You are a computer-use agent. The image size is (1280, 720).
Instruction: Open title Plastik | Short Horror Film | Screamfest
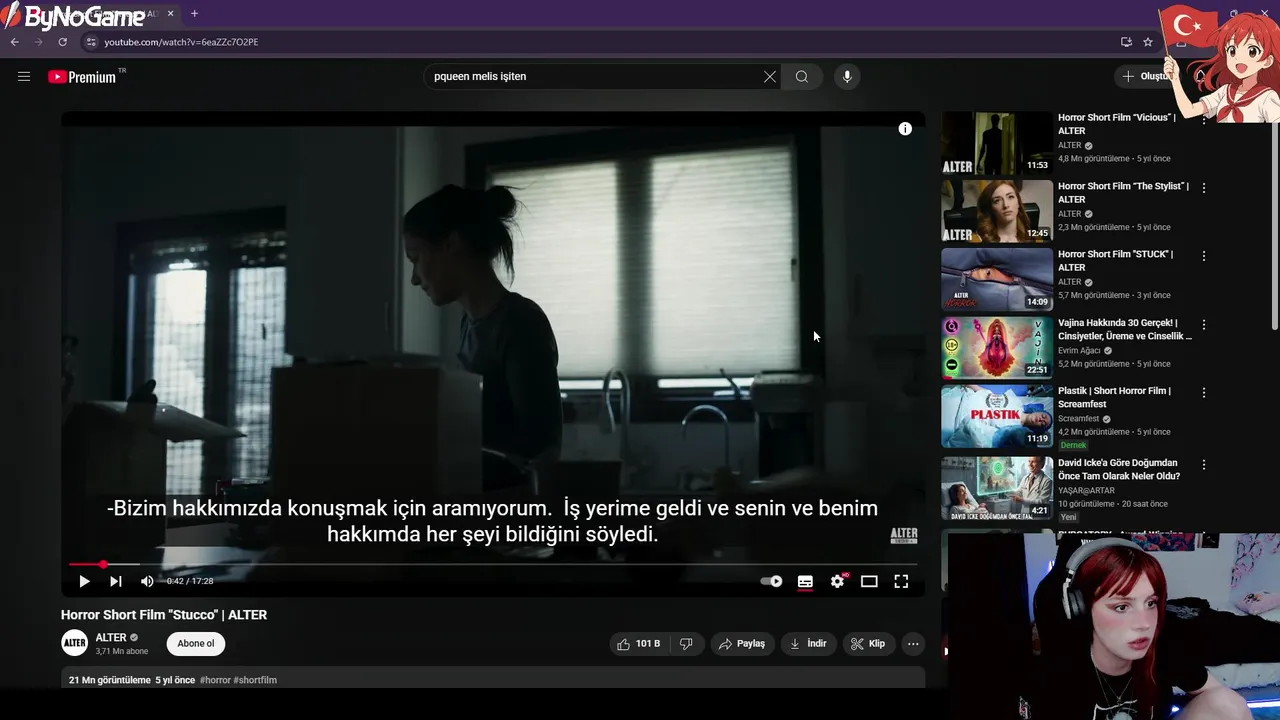(x=1114, y=397)
